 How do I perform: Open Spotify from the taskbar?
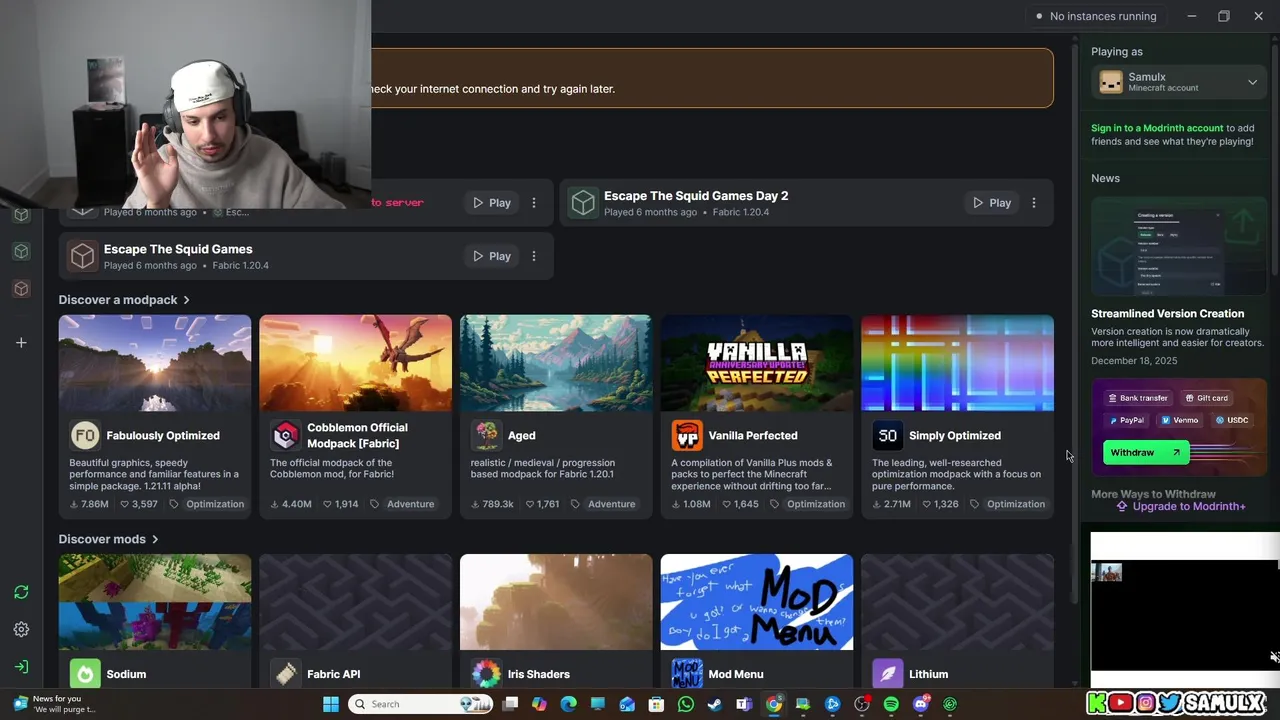click(x=891, y=704)
